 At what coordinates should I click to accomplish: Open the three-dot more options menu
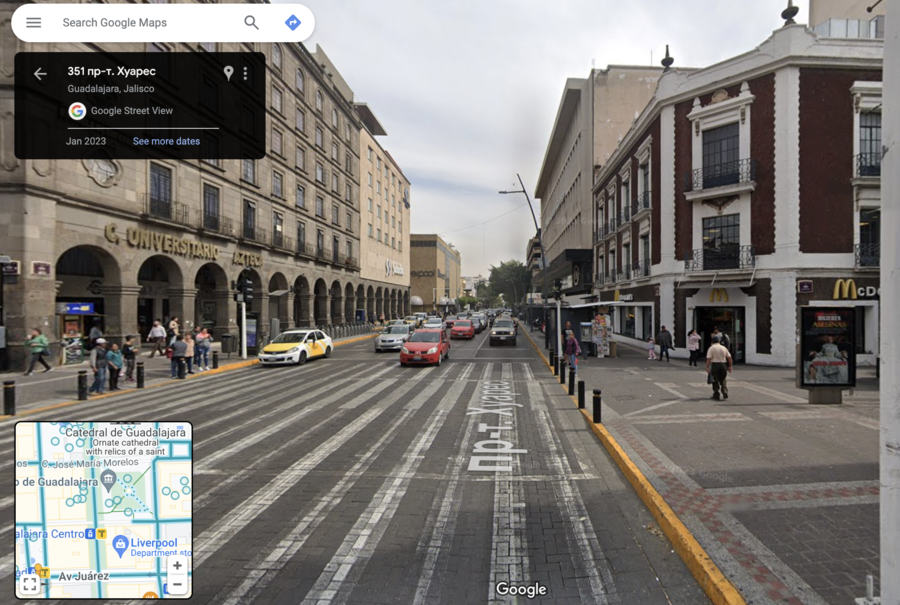point(245,73)
